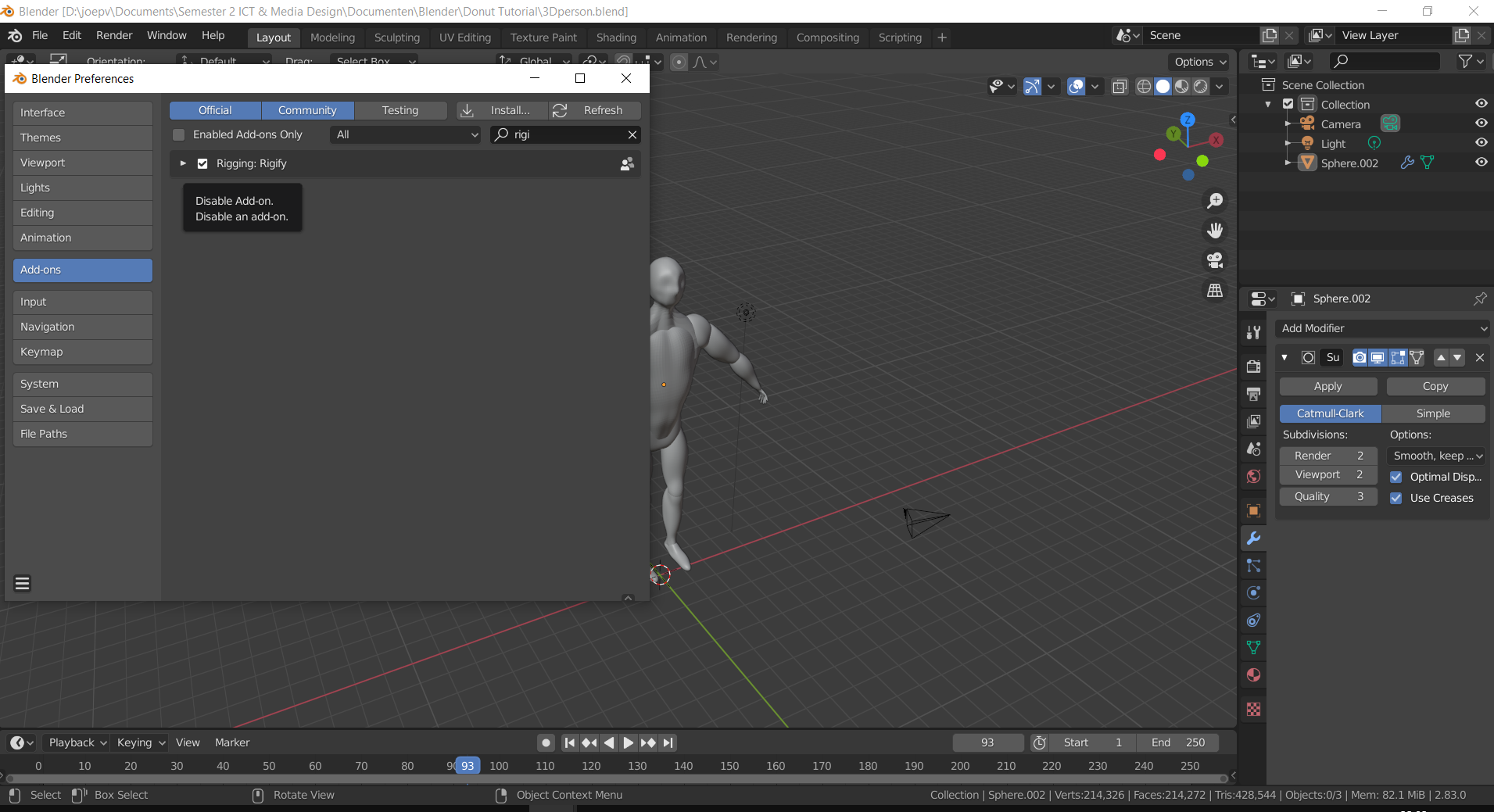Open the Texture properties checker icon
The width and height of the screenshot is (1494, 812).
[1253, 710]
